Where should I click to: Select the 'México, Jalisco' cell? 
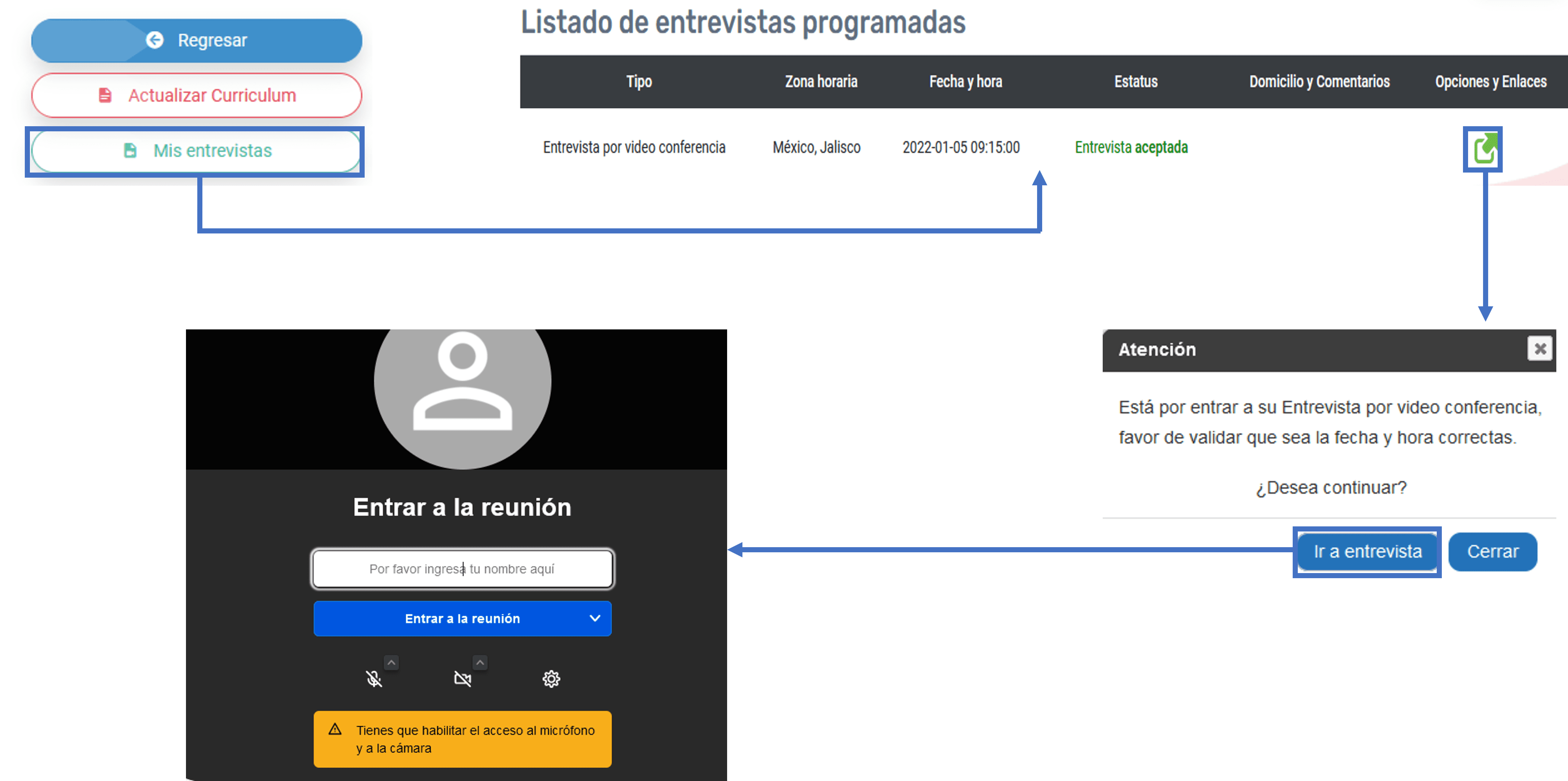(816, 147)
